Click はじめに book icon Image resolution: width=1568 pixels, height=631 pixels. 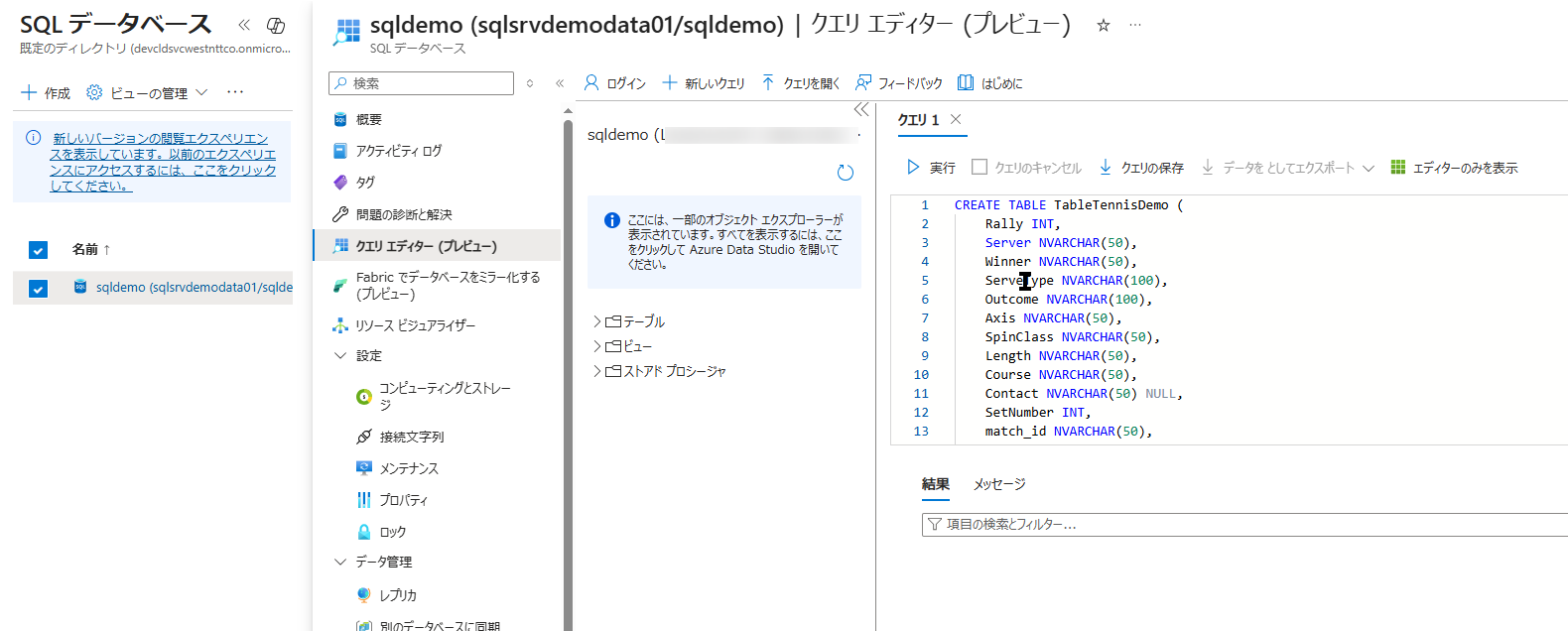966,83
